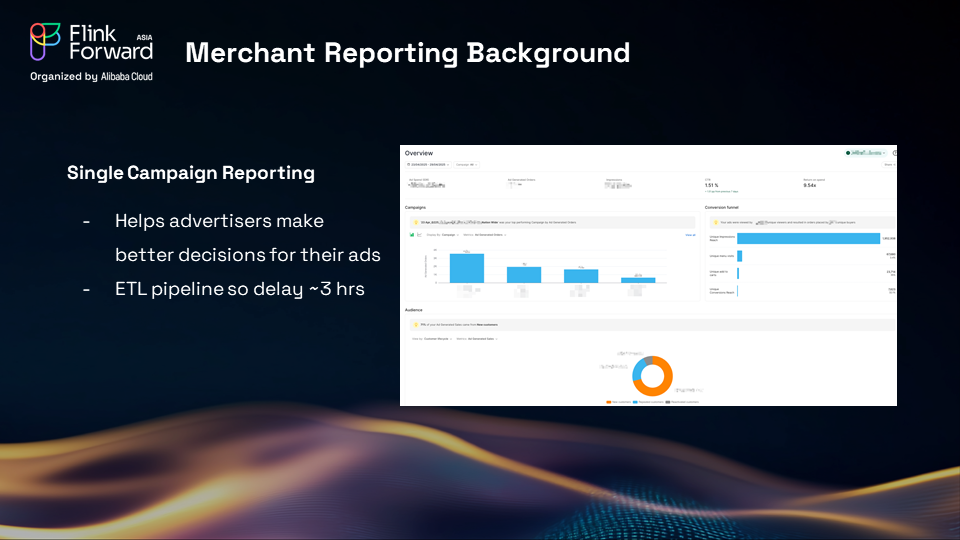960x540 pixels.
Task: Open the Campaign filter dropdown
Action: 467,165
